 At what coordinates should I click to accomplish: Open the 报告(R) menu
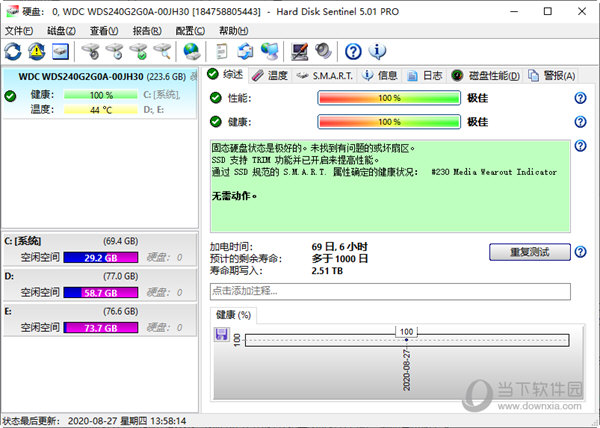(147, 31)
